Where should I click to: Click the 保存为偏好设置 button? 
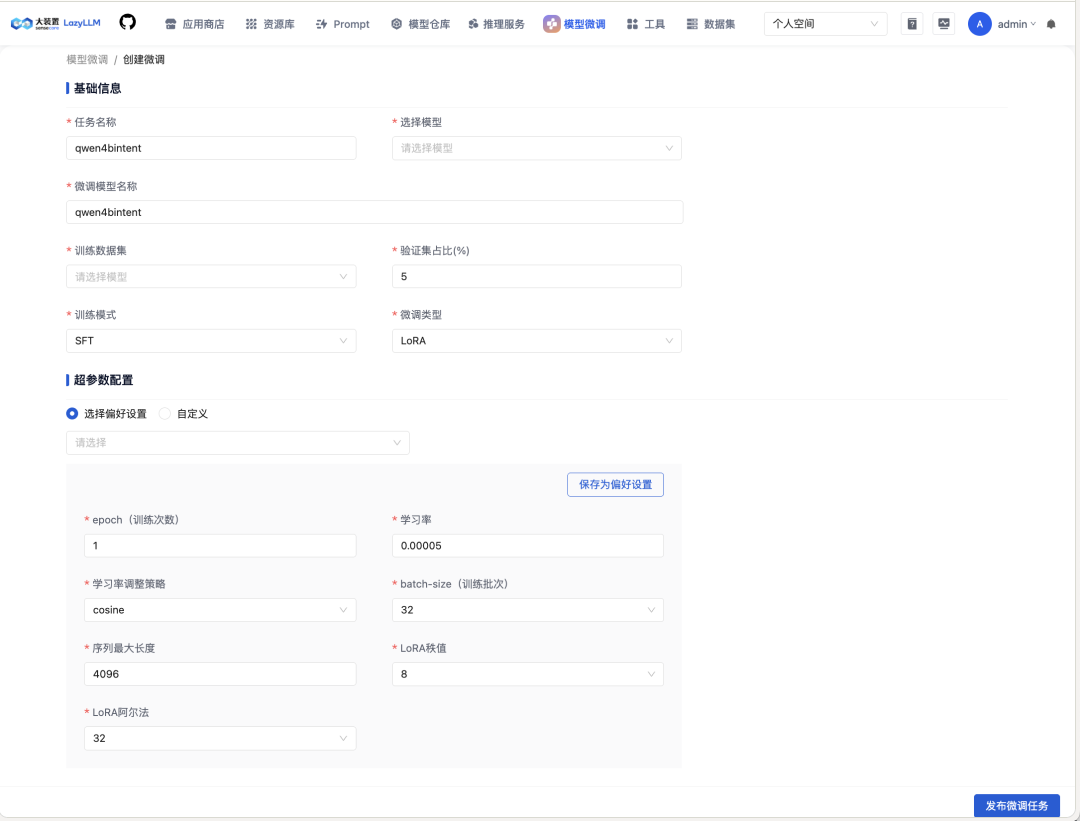click(x=615, y=485)
